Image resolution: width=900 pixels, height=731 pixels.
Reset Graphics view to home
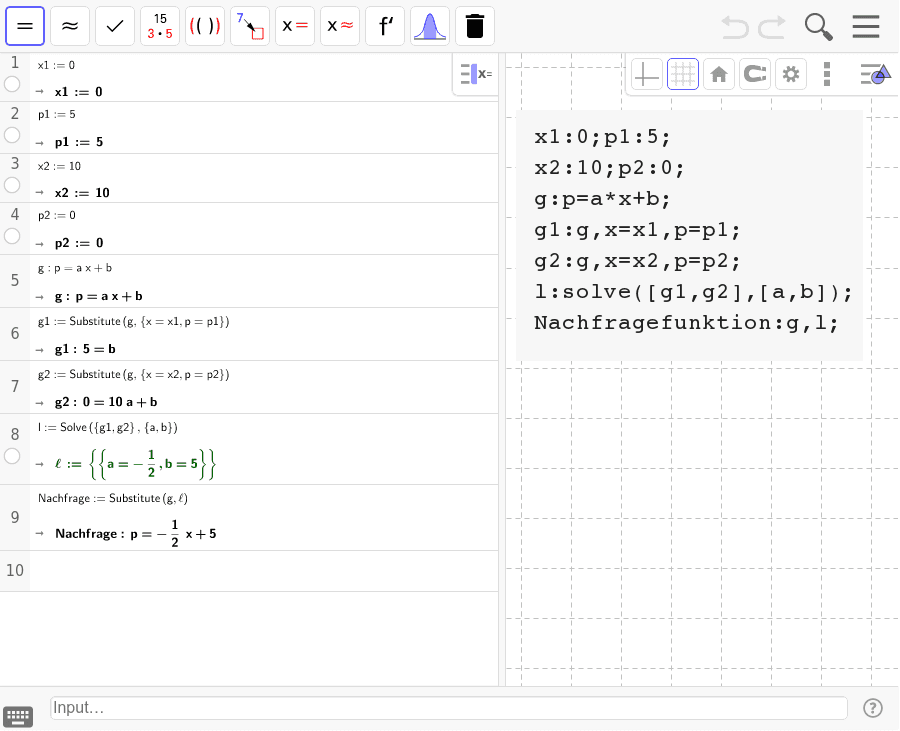tap(719, 74)
